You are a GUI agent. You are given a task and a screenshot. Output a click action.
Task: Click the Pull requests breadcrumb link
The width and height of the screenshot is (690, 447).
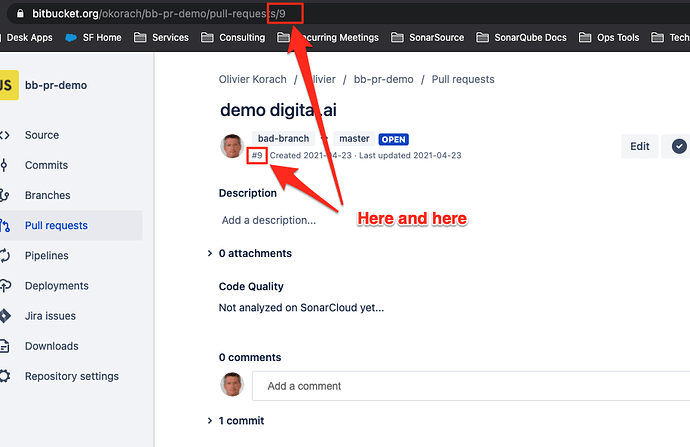pos(463,79)
